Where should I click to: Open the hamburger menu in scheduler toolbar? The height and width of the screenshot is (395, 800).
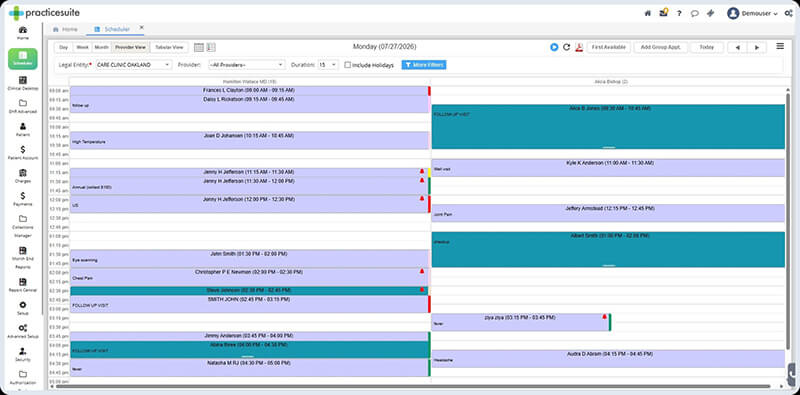click(780, 46)
